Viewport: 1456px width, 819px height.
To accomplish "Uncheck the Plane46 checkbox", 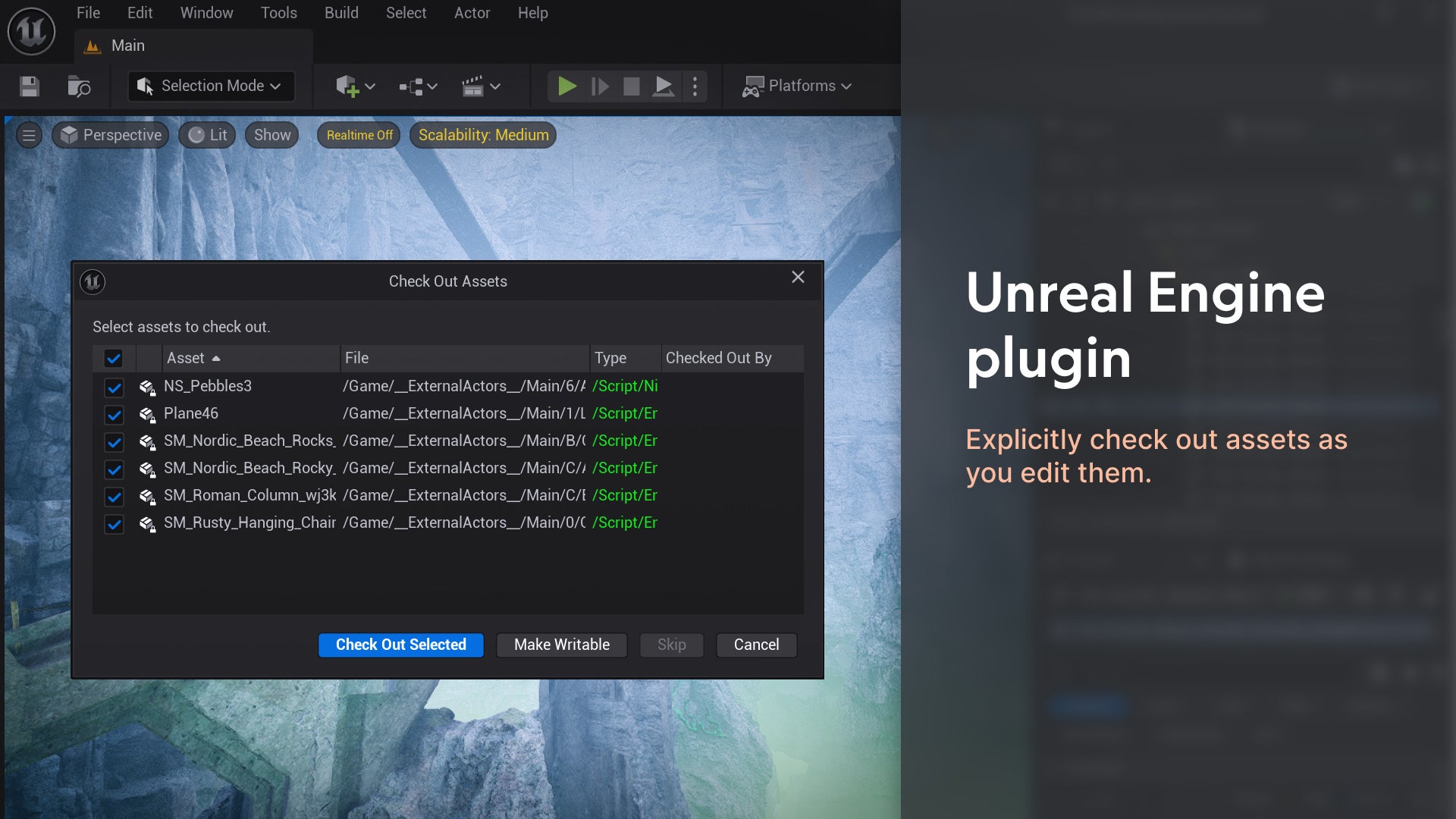I will 114,415.
